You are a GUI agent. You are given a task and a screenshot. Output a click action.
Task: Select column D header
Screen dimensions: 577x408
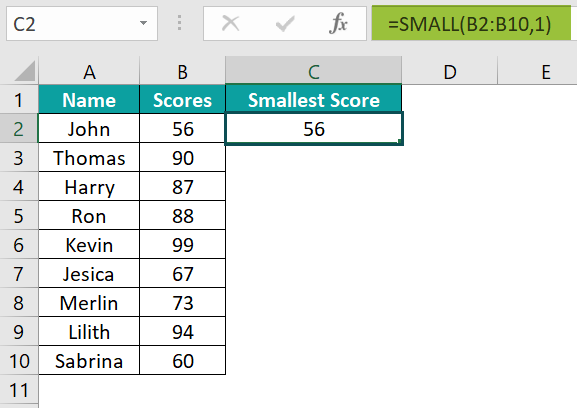coord(450,71)
